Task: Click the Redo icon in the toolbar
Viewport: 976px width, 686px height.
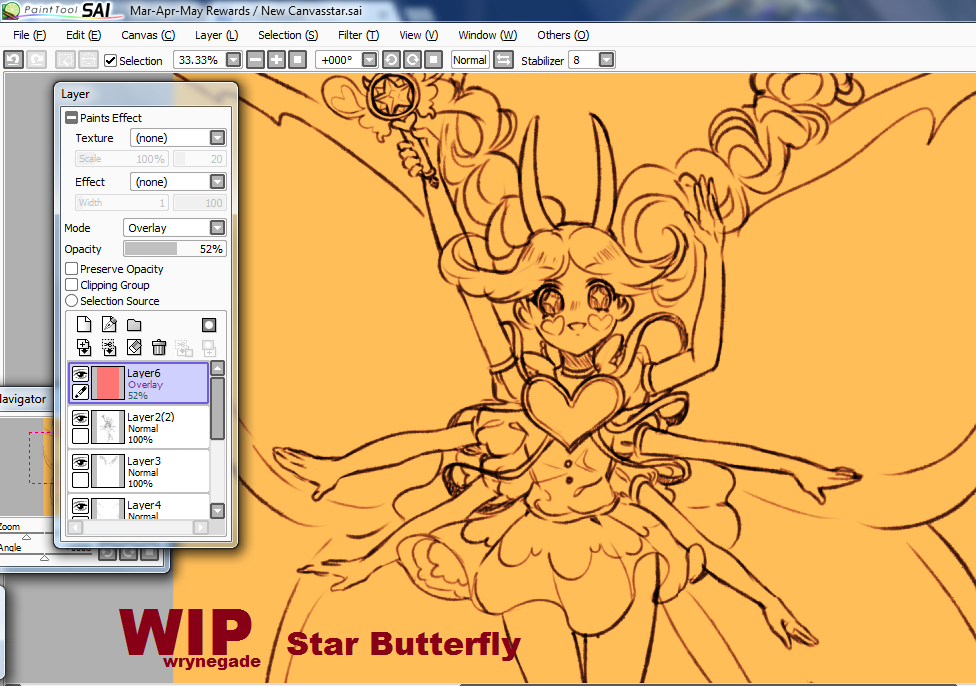Action: (x=37, y=60)
